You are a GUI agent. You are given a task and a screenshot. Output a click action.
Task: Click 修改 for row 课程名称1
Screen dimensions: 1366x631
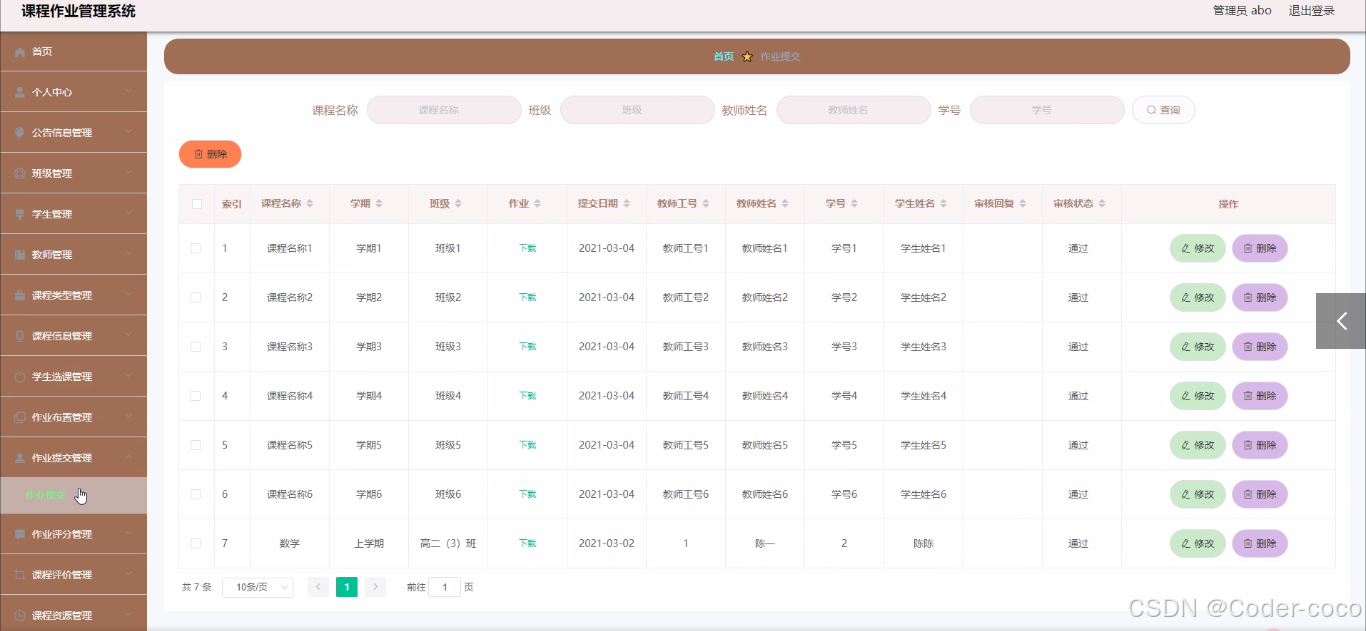(x=1198, y=248)
